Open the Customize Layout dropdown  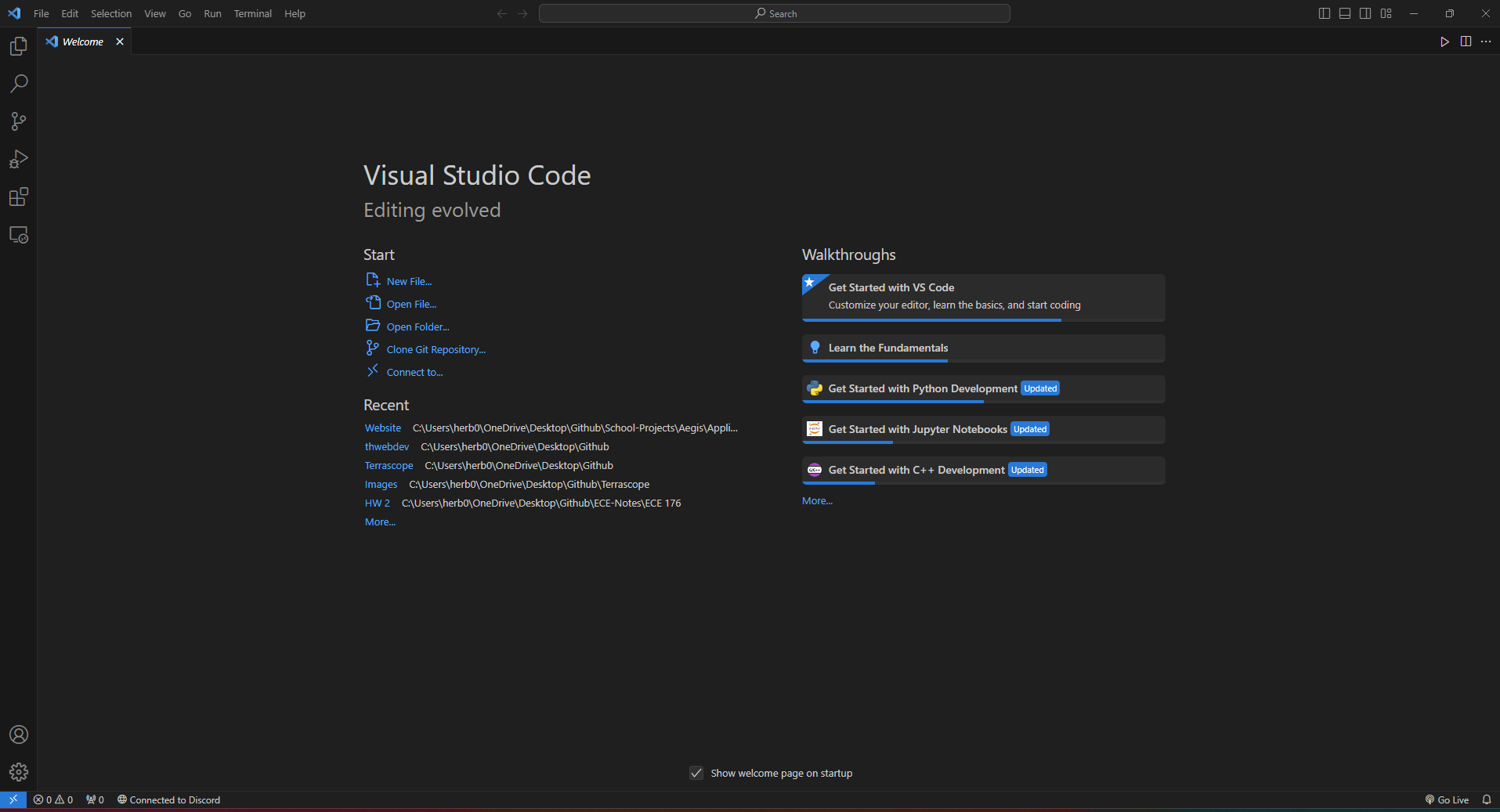pos(1386,13)
